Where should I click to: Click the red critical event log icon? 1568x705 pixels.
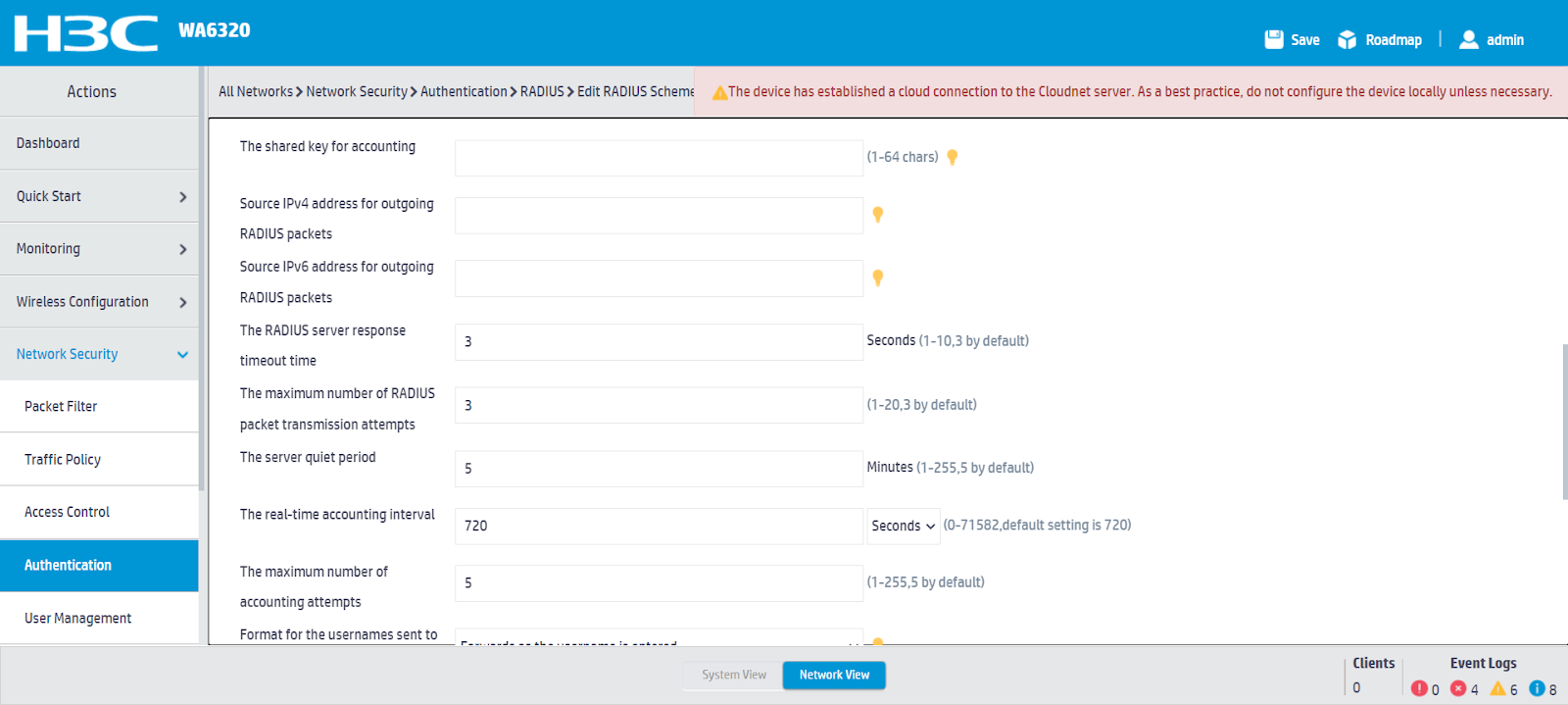(x=1418, y=688)
